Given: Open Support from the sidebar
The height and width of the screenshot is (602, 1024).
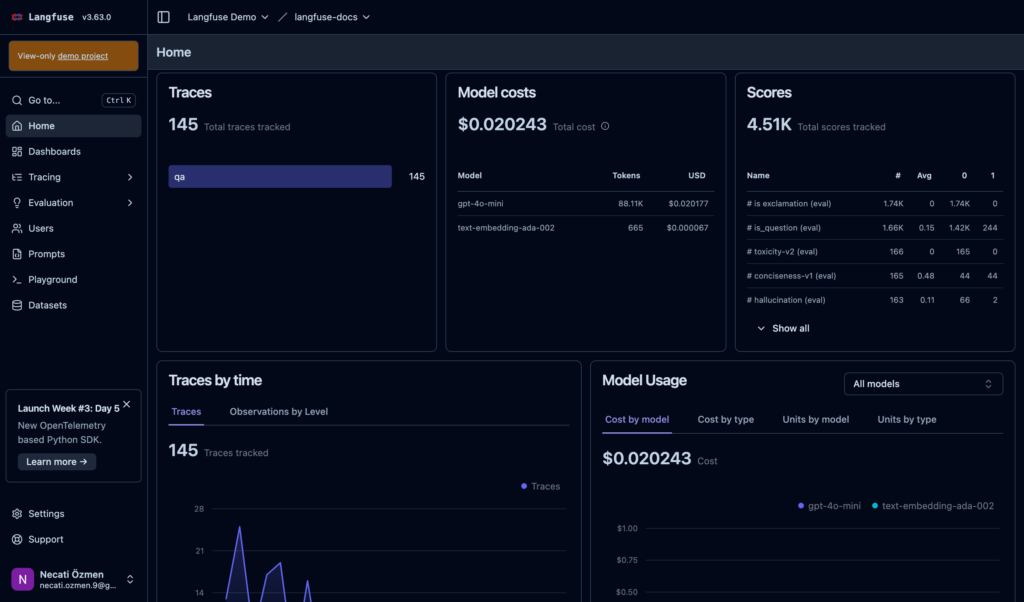Looking at the screenshot, I should (x=44, y=539).
